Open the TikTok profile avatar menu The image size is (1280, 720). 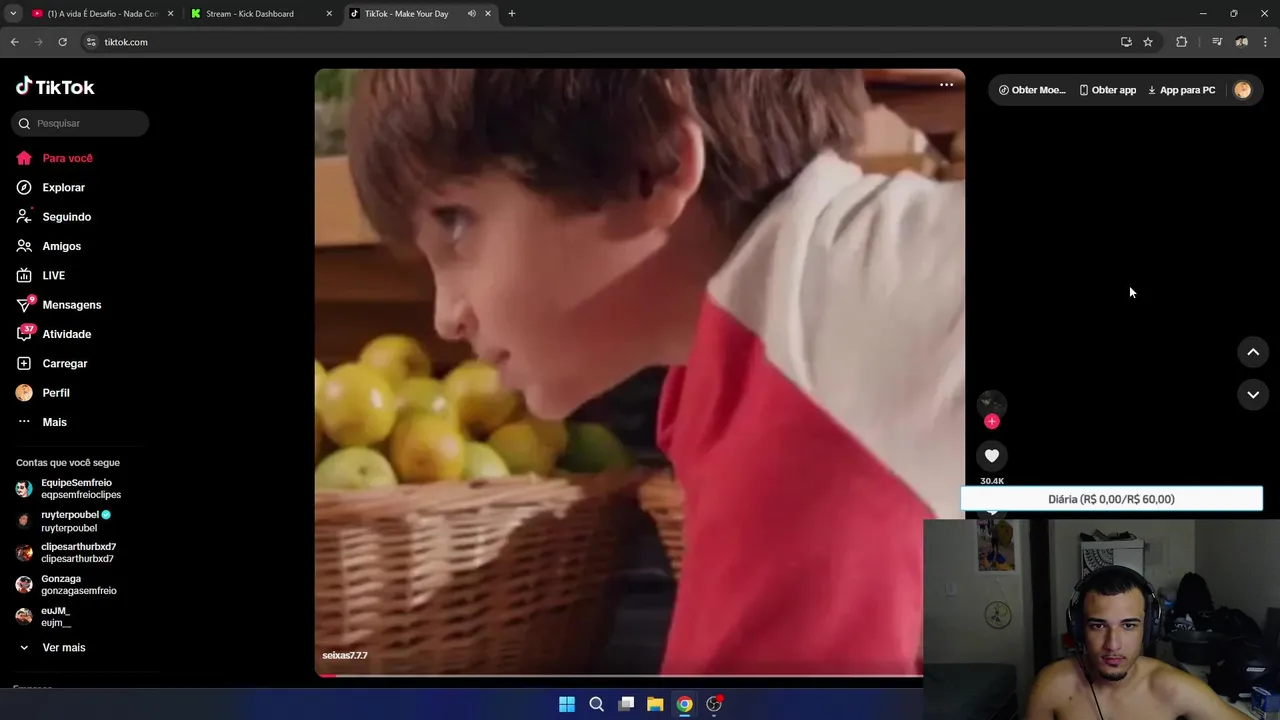[x=1242, y=90]
